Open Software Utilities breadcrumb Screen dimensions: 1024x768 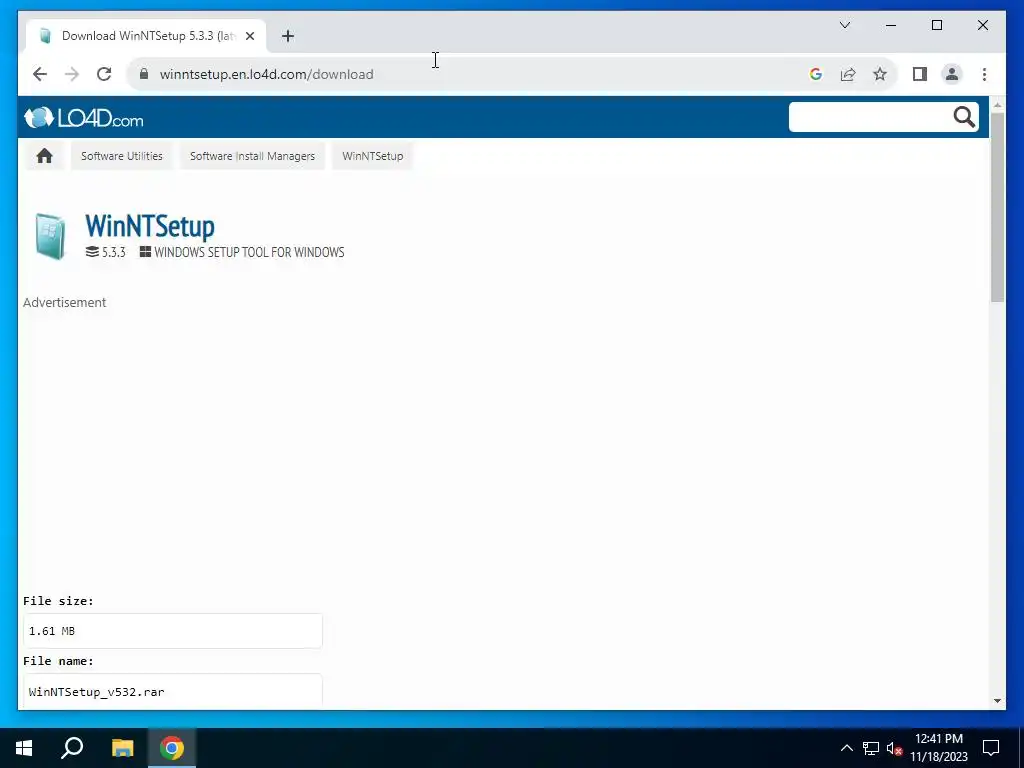[x=121, y=156]
